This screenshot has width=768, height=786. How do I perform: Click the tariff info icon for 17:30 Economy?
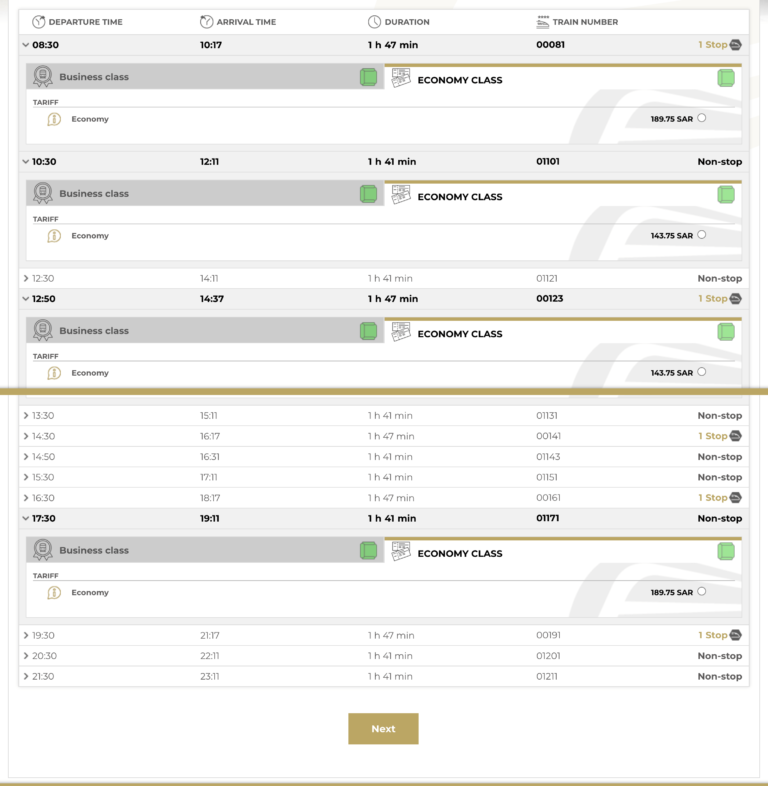point(54,593)
